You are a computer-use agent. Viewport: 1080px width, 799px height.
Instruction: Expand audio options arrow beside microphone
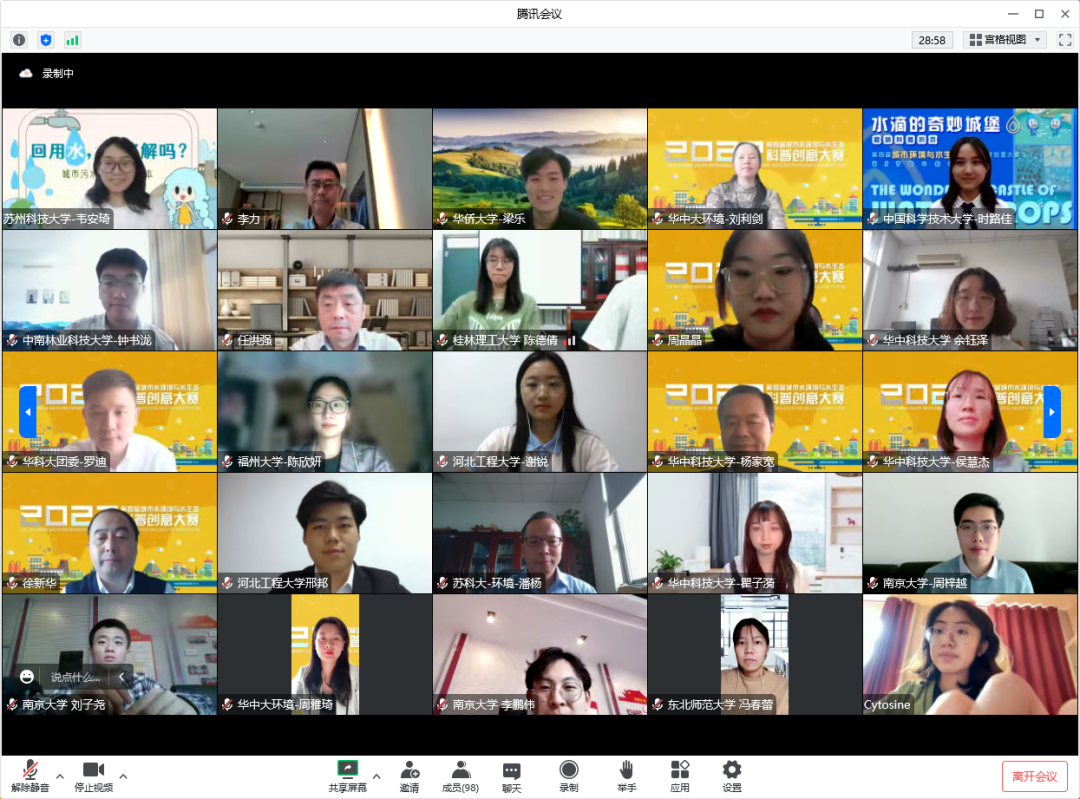point(60,776)
